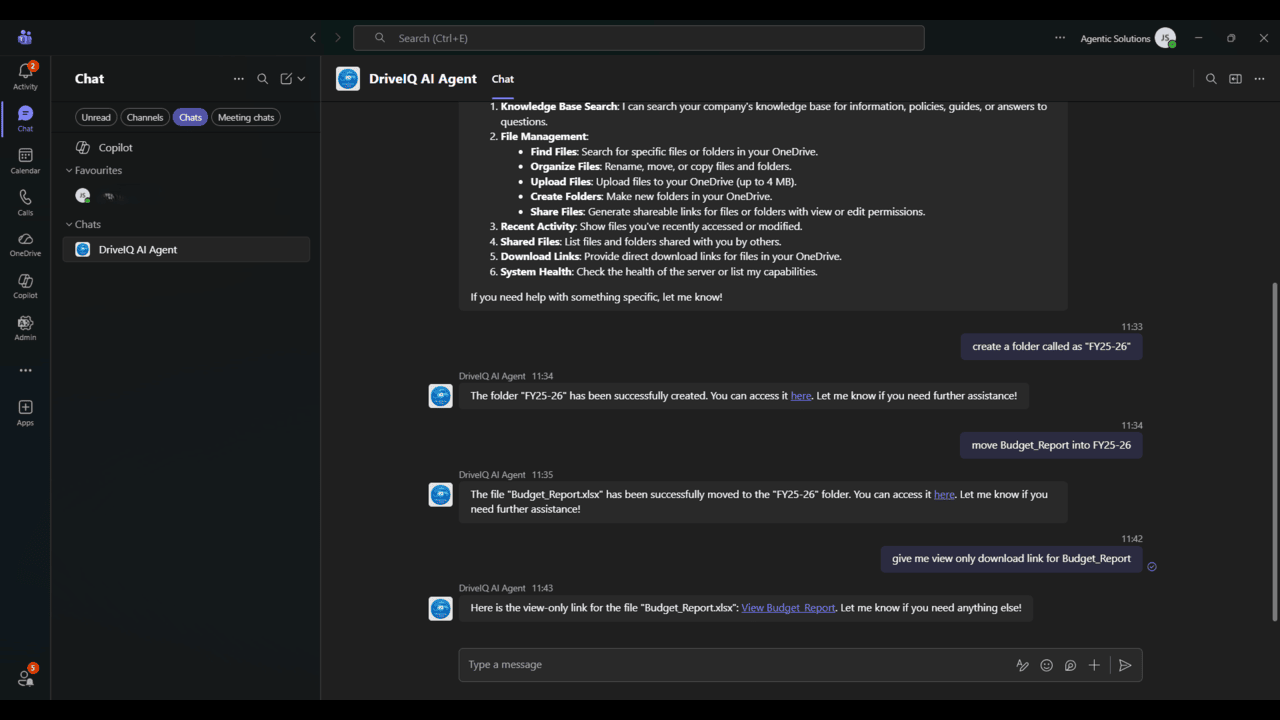
Task: Open message formatting options icon
Action: click(1022, 665)
